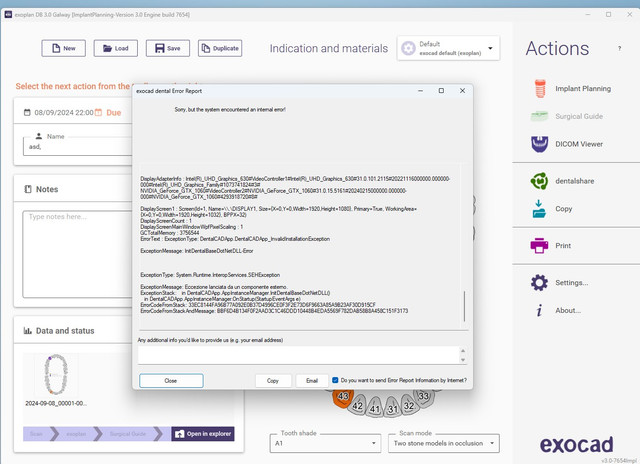Click the Load project button

[x=116, y=48]
